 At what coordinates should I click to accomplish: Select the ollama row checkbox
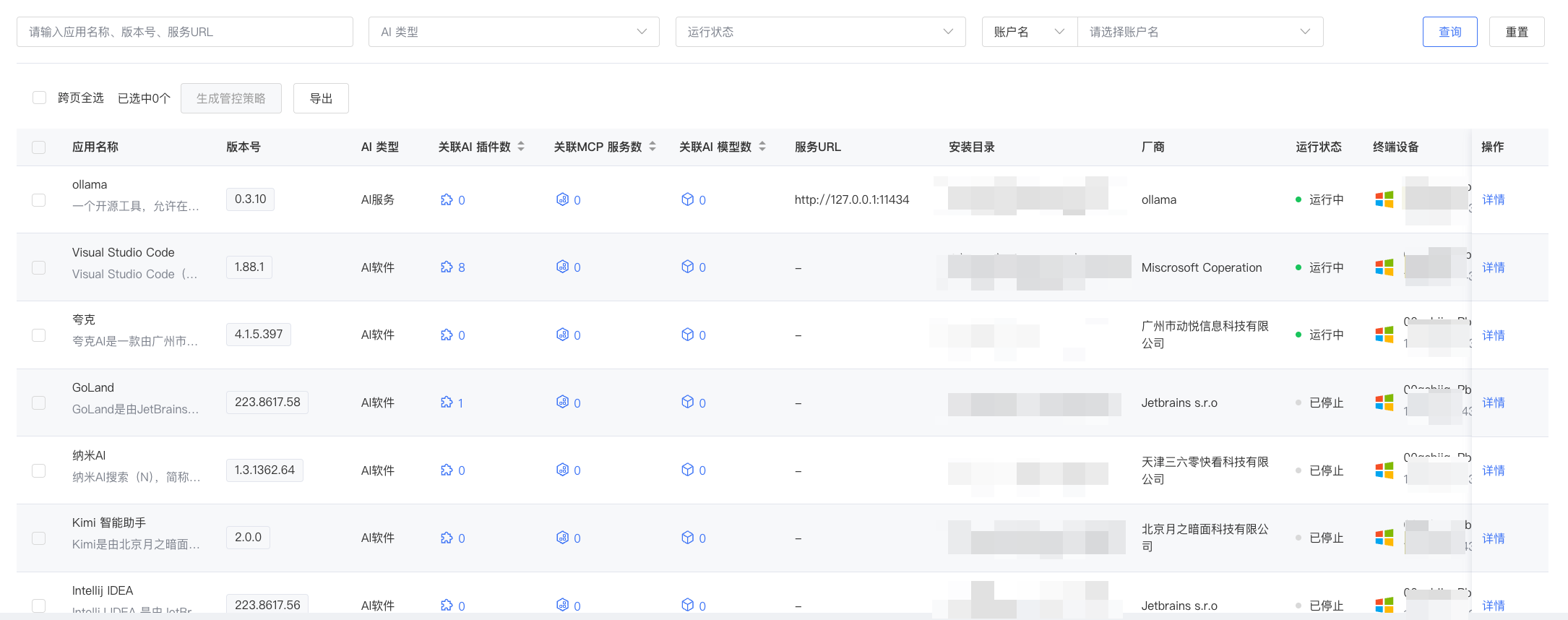tap(39, 200)
